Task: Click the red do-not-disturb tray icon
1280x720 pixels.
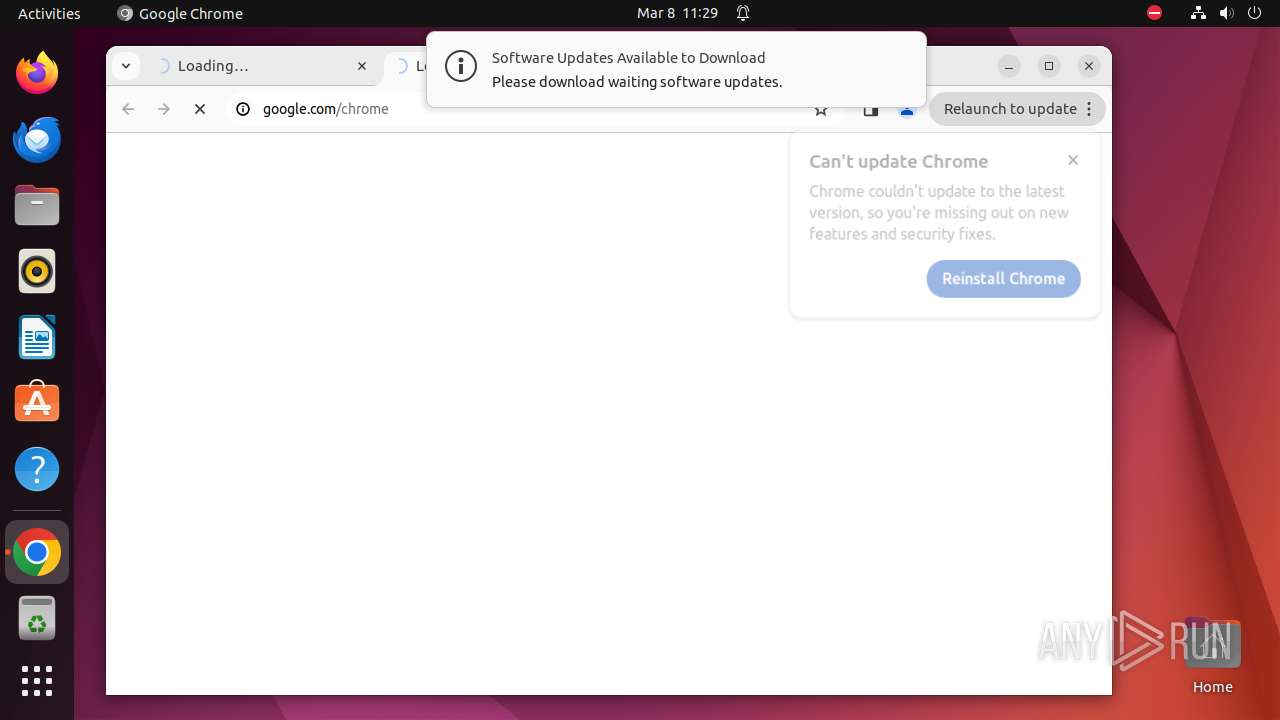Action: 1154,13
